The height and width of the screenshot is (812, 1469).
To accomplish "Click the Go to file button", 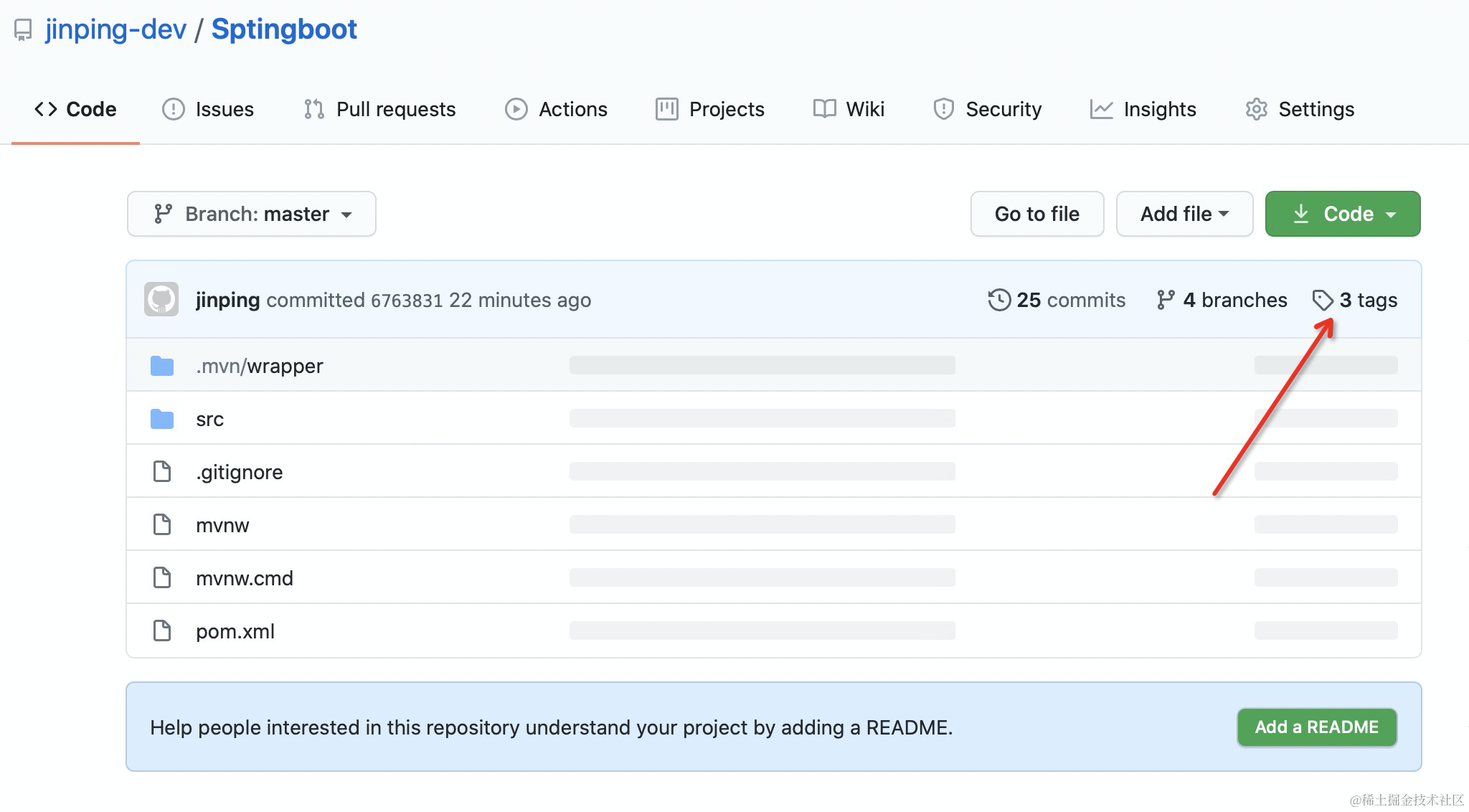I will [1036, 214].
